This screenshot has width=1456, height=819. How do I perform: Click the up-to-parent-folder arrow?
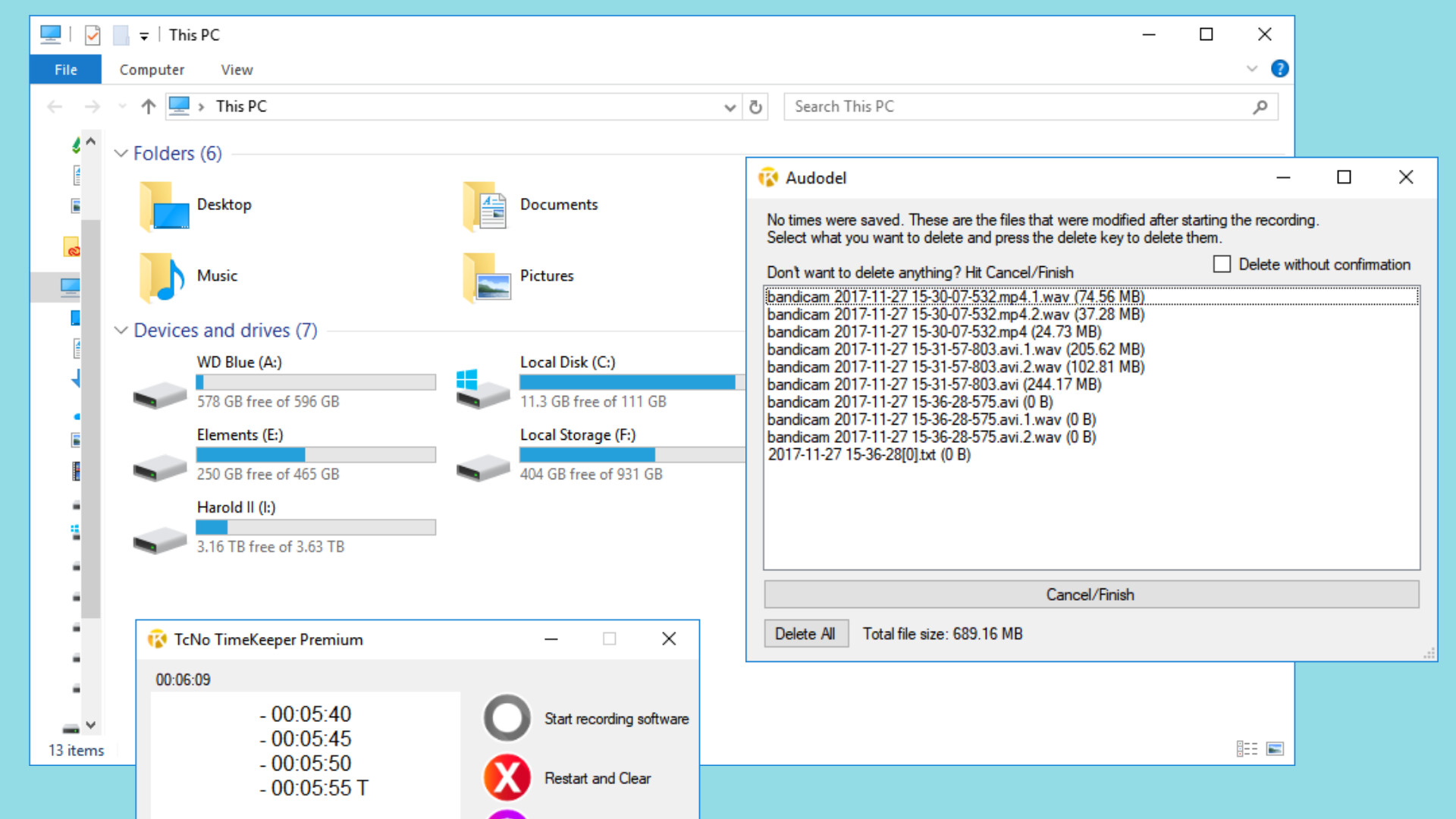tap(147, 106)
